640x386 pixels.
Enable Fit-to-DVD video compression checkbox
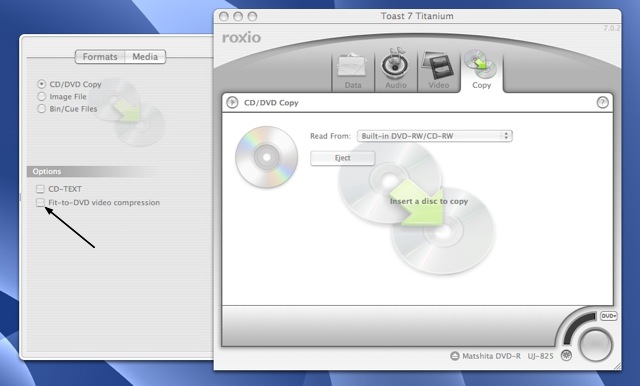tap(40, 202)
